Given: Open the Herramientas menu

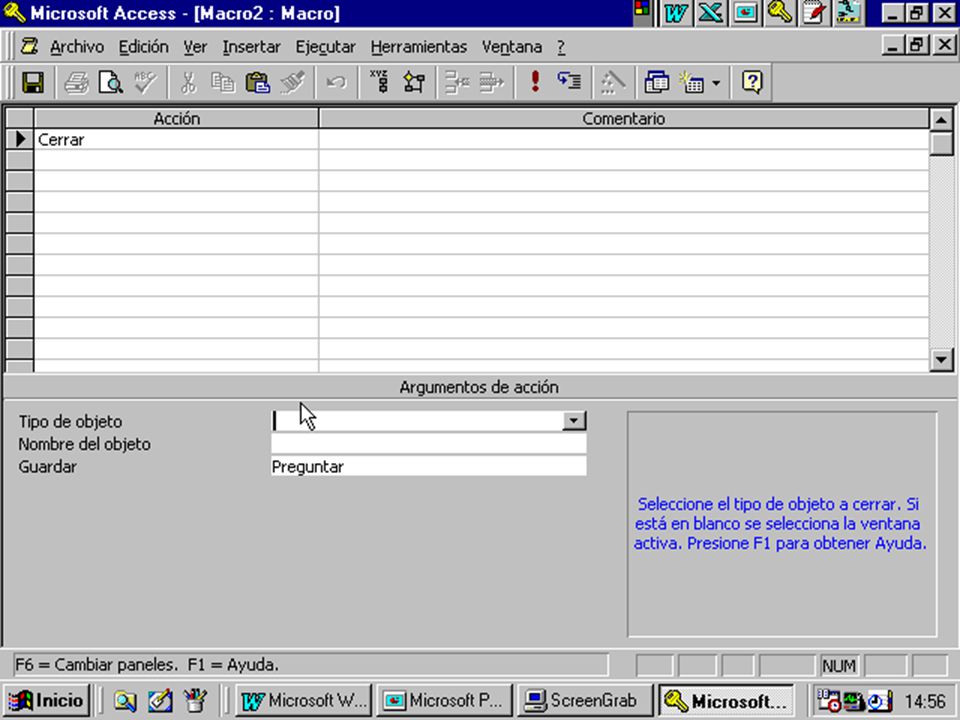Looking at the screenshot, I should (x=419, y=47).
